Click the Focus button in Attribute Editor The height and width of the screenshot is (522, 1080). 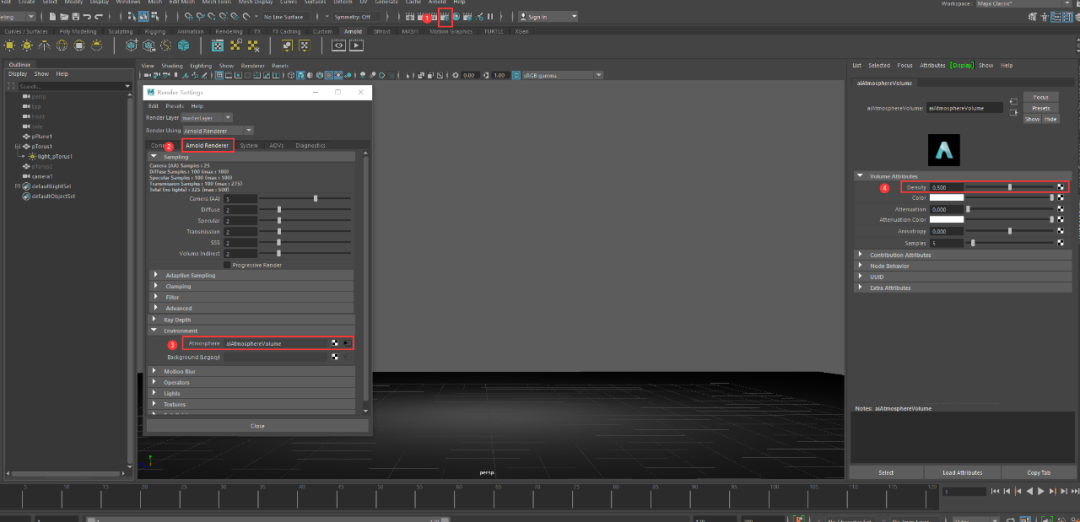point(1041,97)
